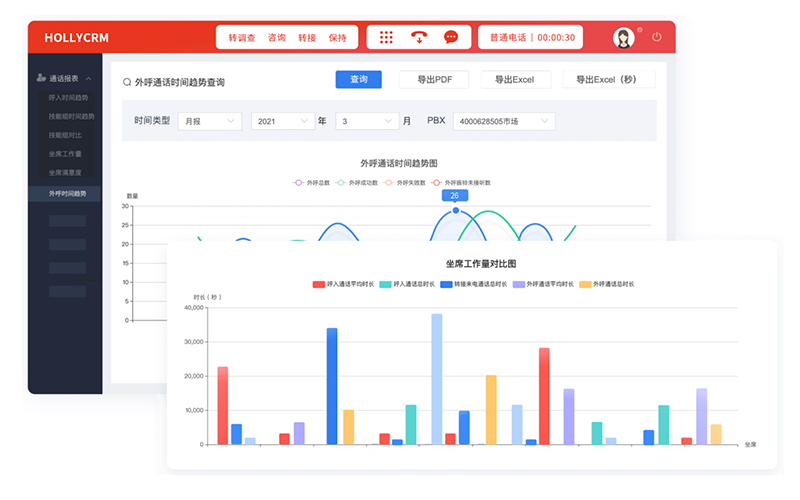Select 坐席工作量 in the sidebar
Image resolution: width=800 pixels, height=500 pixels.
click(x=65, y=154)
